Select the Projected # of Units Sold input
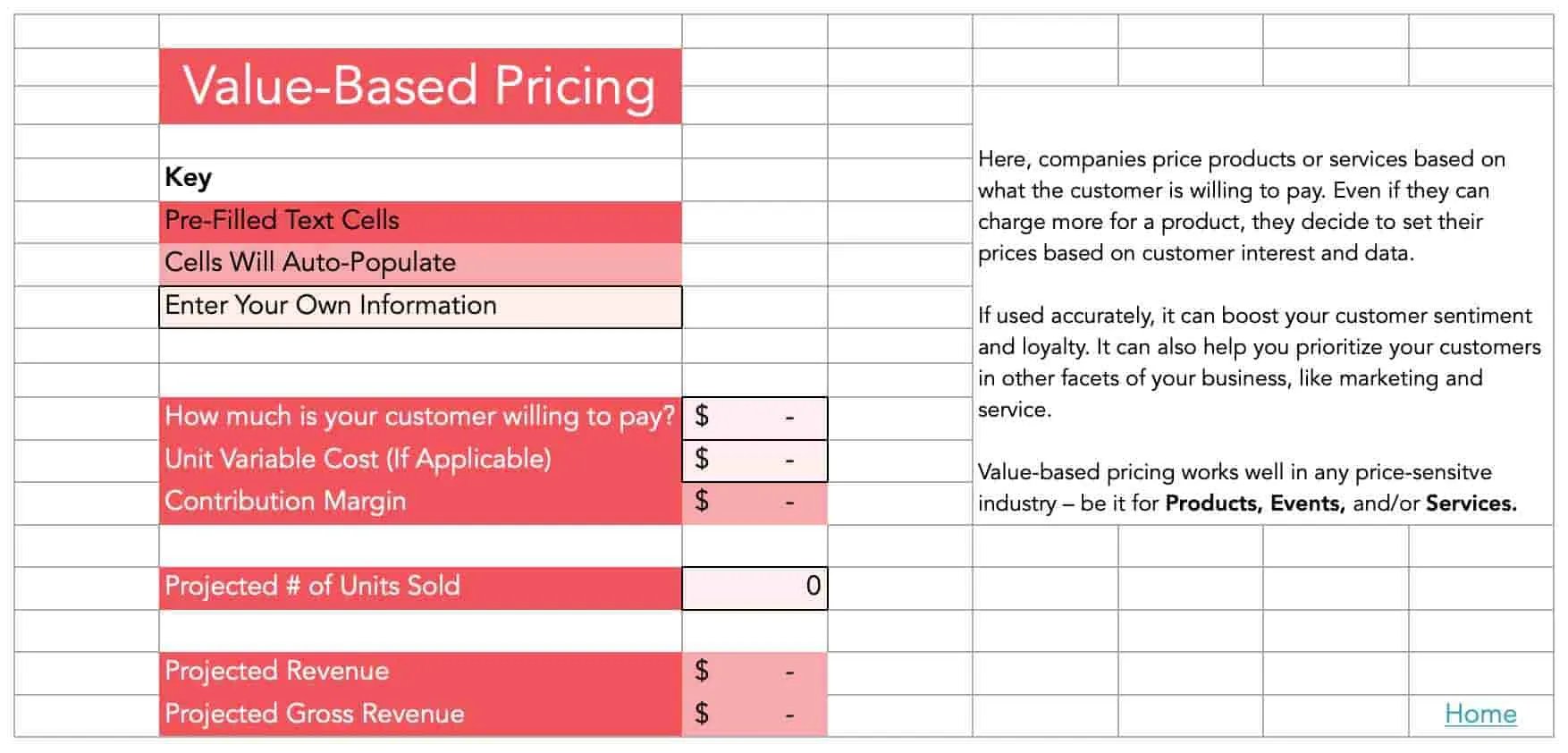The width and height of the screenshot is (1568, 753). [754, 588]
